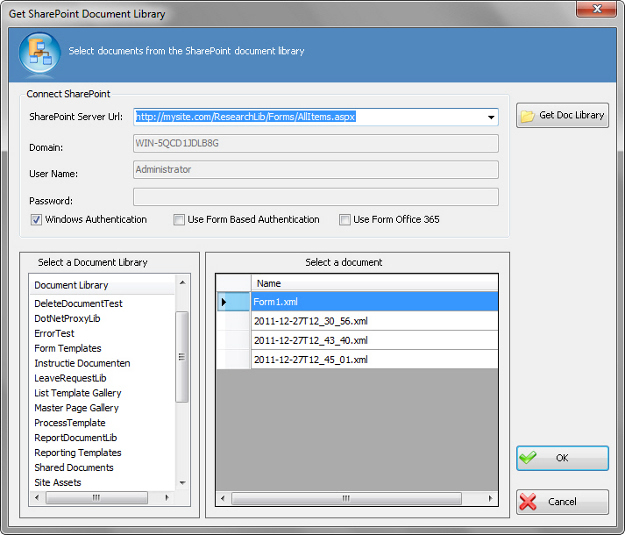This screenshot has width=625, height=535.
Task: Click the red X icon on Cancel
Action: click(x=528, y=502)
